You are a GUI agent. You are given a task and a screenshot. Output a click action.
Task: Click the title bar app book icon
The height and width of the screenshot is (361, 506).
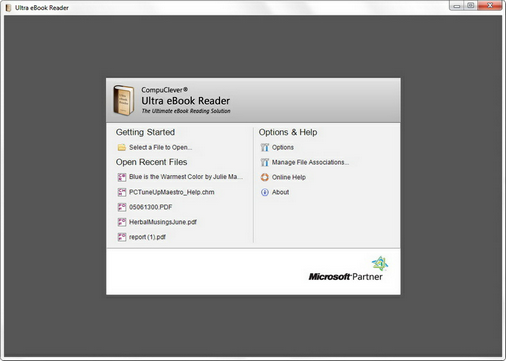[8, 8]
